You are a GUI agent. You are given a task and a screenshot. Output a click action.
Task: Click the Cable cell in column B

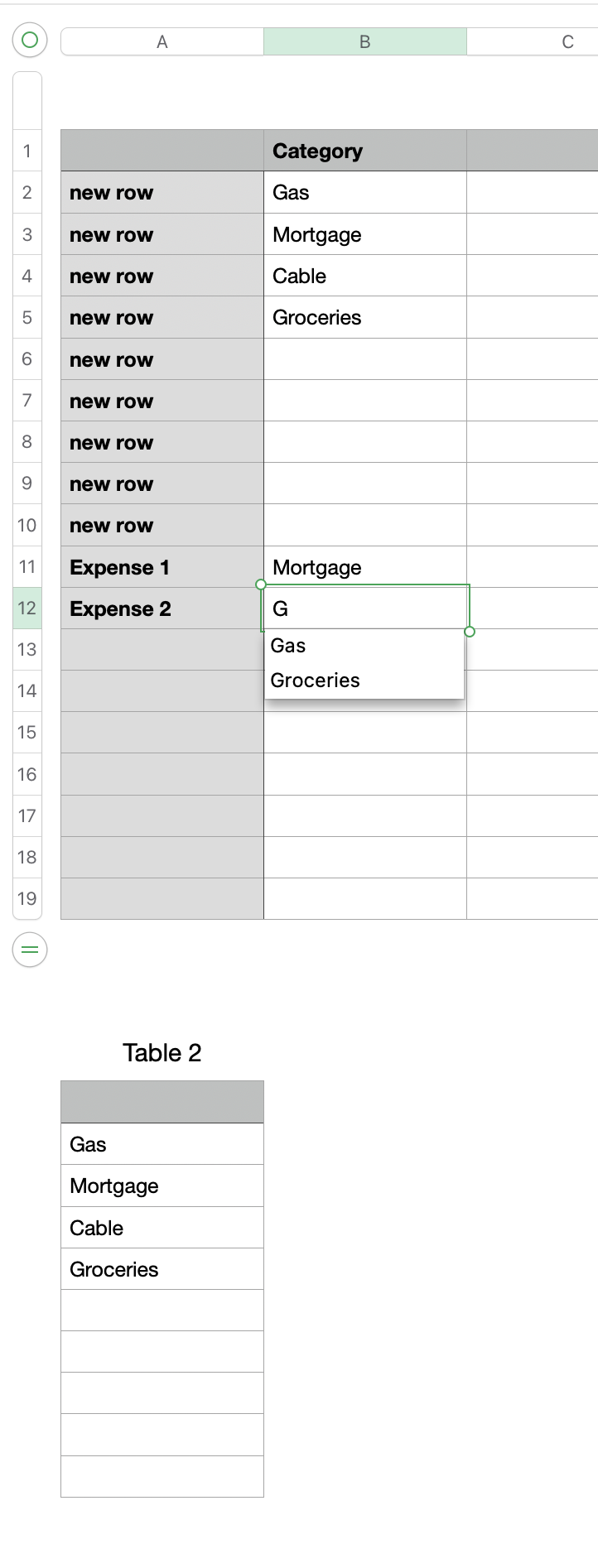coord(364,276)
